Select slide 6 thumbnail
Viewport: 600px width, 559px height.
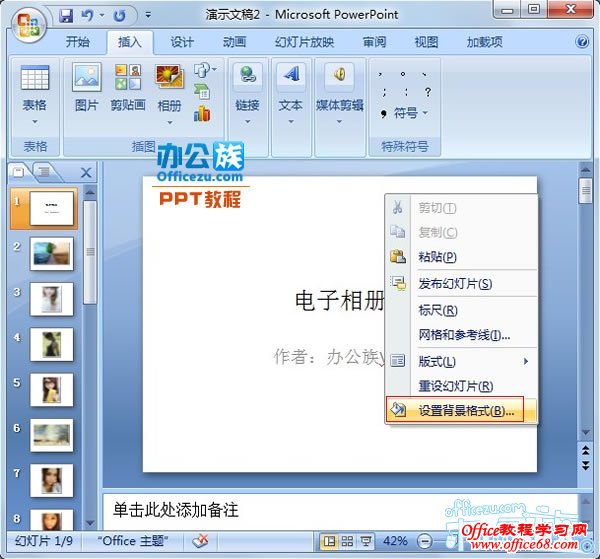(52, 435)
